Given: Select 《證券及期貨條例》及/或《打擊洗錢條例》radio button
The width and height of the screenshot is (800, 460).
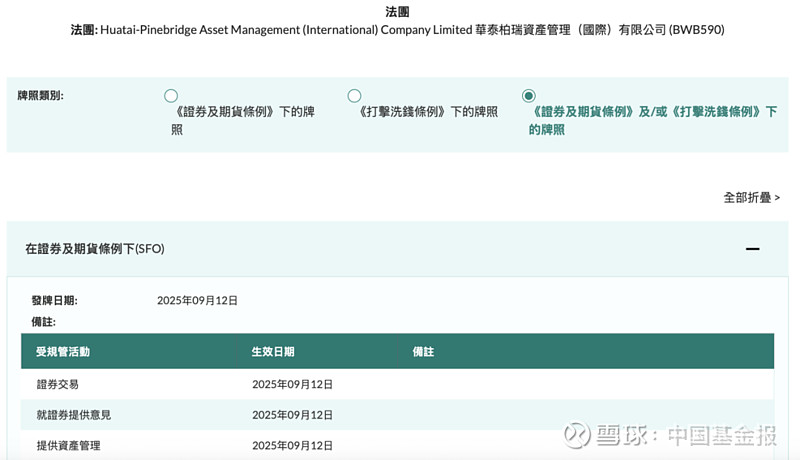Looking at the screenshot, I should point(529,96).
